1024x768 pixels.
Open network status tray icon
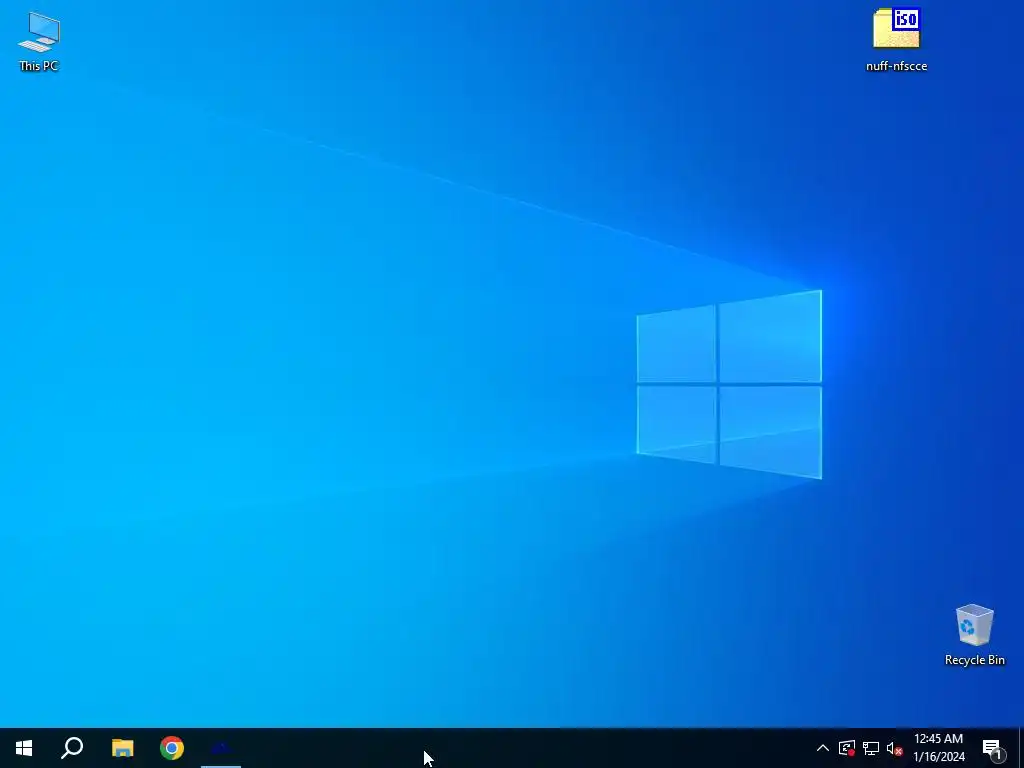coord(871,748)
